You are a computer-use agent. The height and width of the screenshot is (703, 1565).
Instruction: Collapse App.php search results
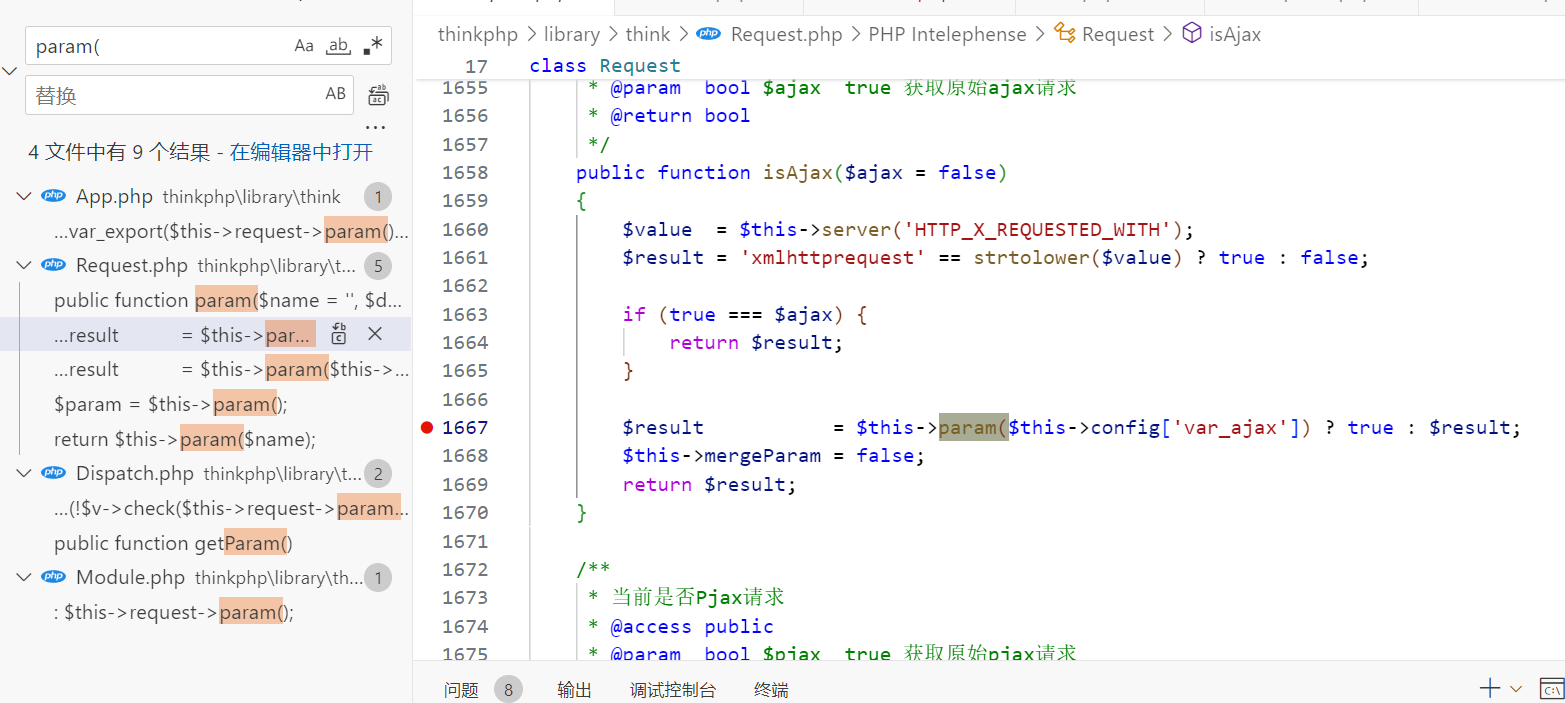pos(24,196)
